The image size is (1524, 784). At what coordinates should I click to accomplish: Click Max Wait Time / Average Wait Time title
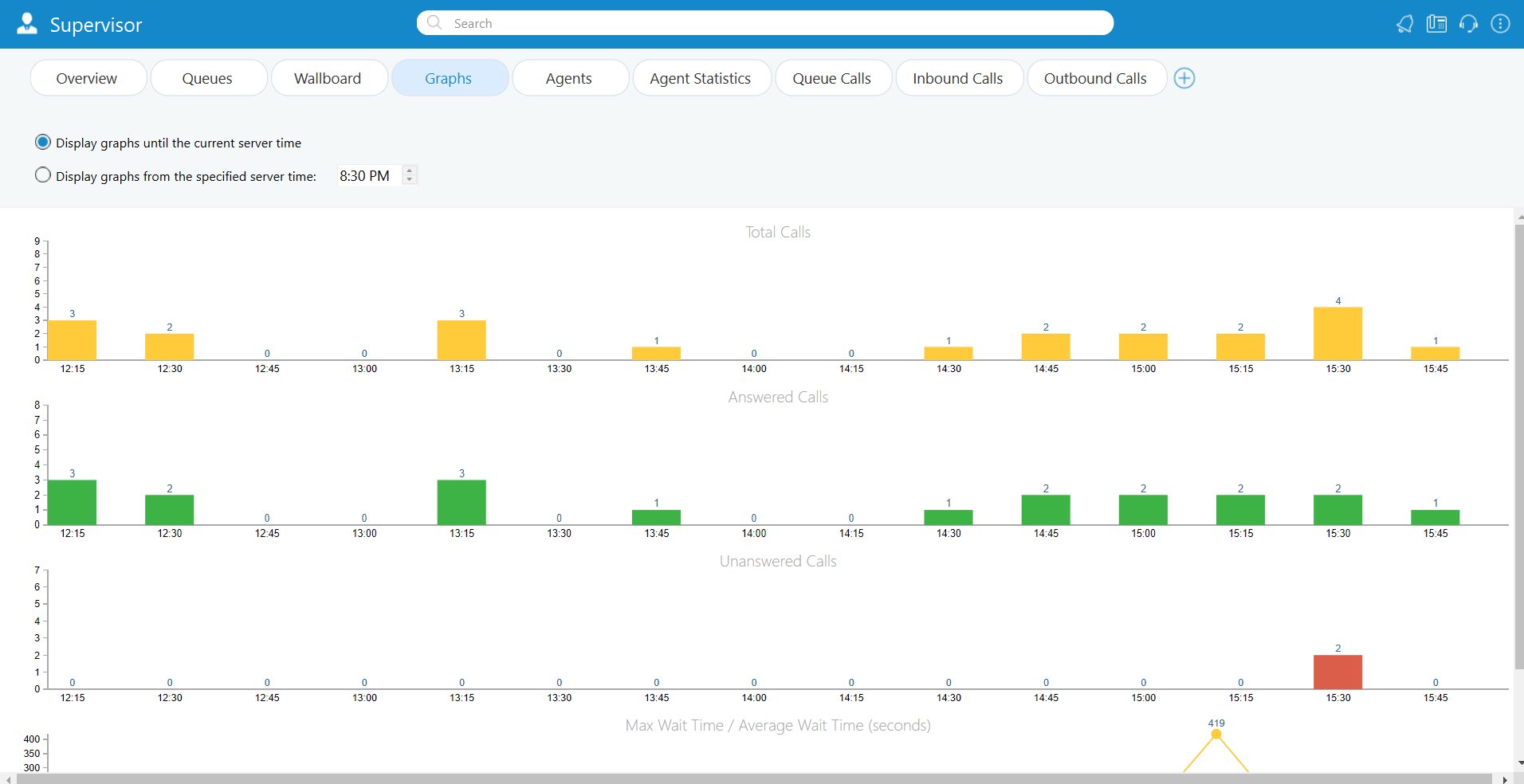tap(778, 725)
